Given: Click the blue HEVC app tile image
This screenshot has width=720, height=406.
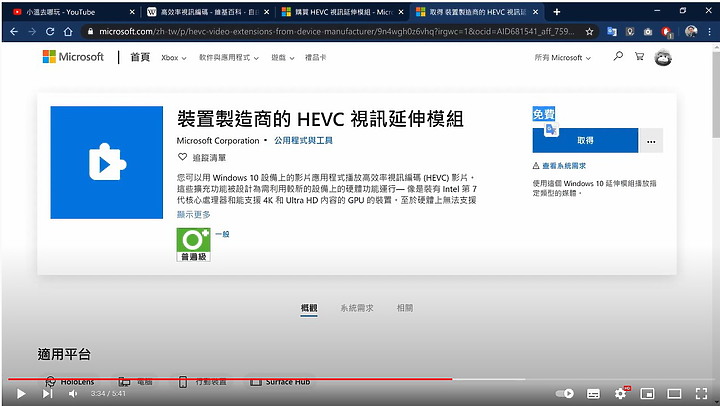Looking at the screenshot, I should [107, 163].
